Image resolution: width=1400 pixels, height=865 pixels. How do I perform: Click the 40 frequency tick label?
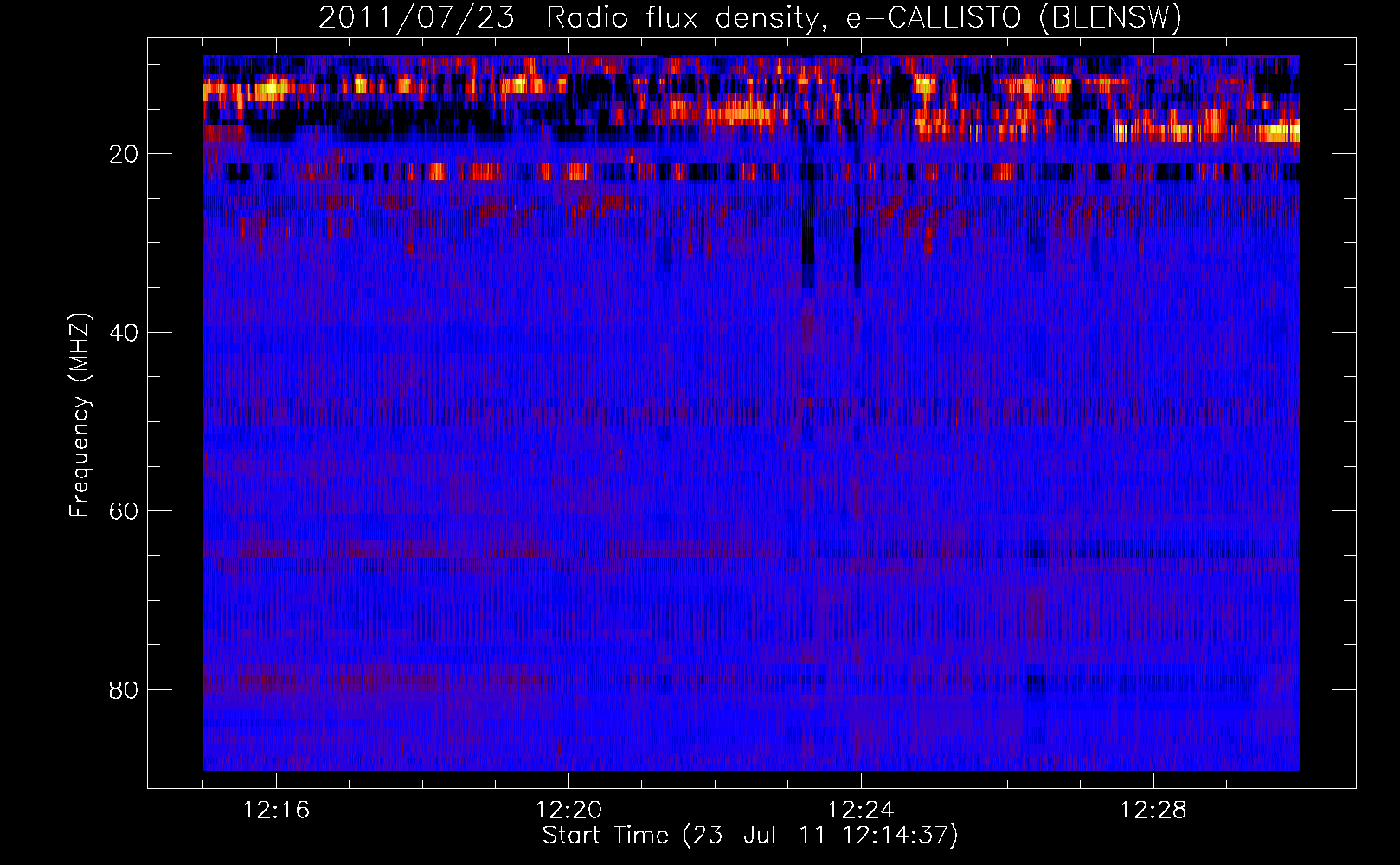pyautogui.click(x=125, y=333)
